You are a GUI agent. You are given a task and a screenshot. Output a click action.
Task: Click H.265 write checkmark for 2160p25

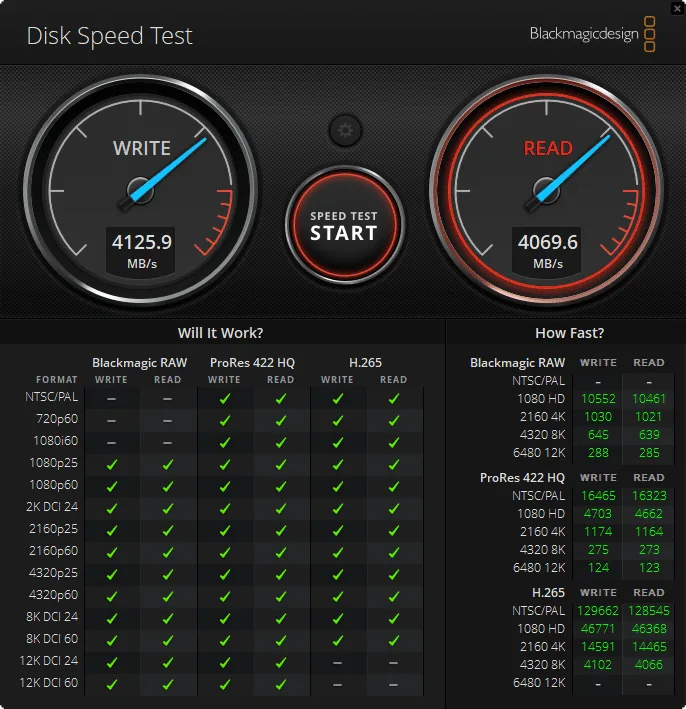coord(338,530)
